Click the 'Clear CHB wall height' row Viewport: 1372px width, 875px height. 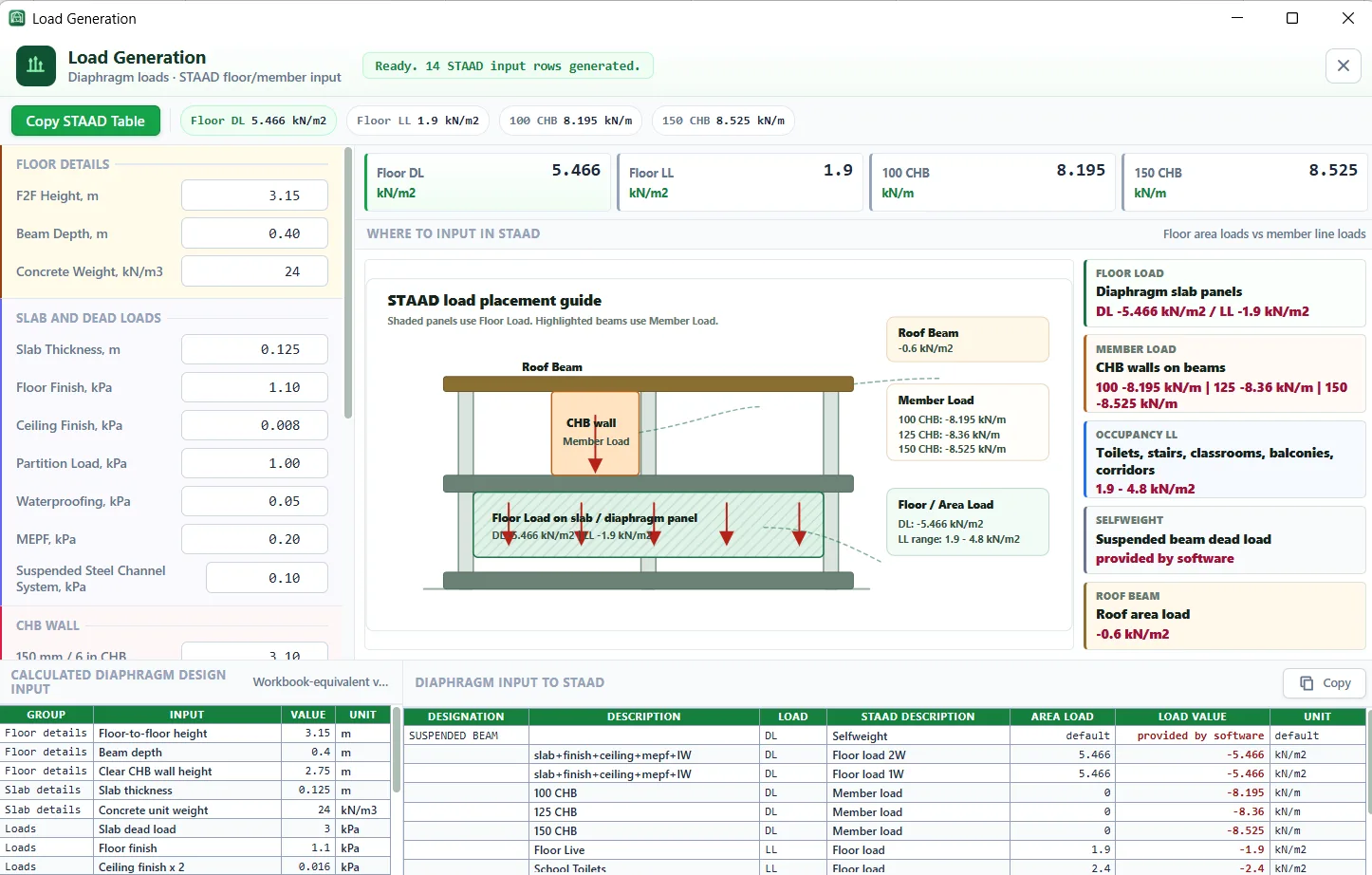coord(195,772)
